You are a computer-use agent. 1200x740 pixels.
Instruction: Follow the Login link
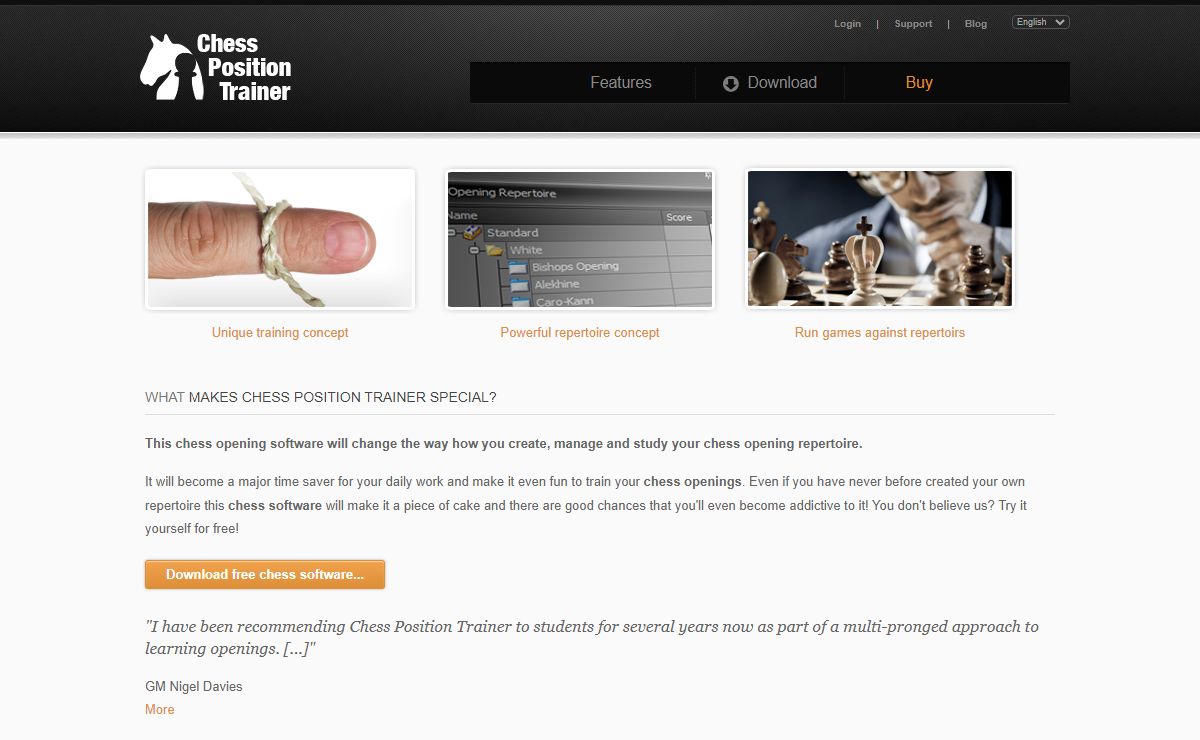coord(847,24)
